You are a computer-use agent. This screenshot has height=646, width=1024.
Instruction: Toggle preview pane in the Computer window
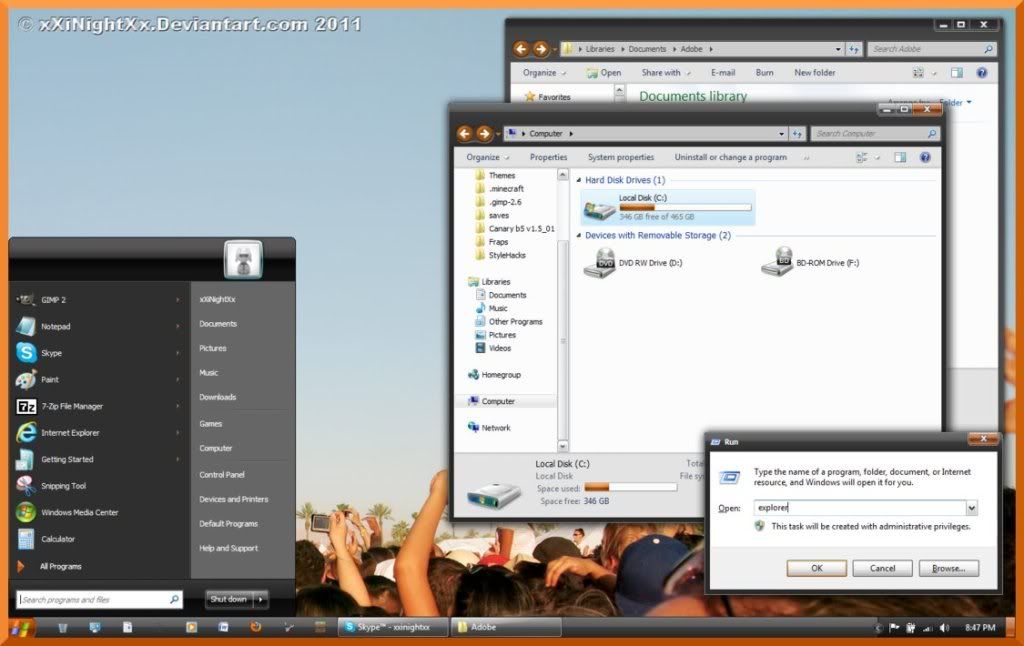tap(900, 157)
